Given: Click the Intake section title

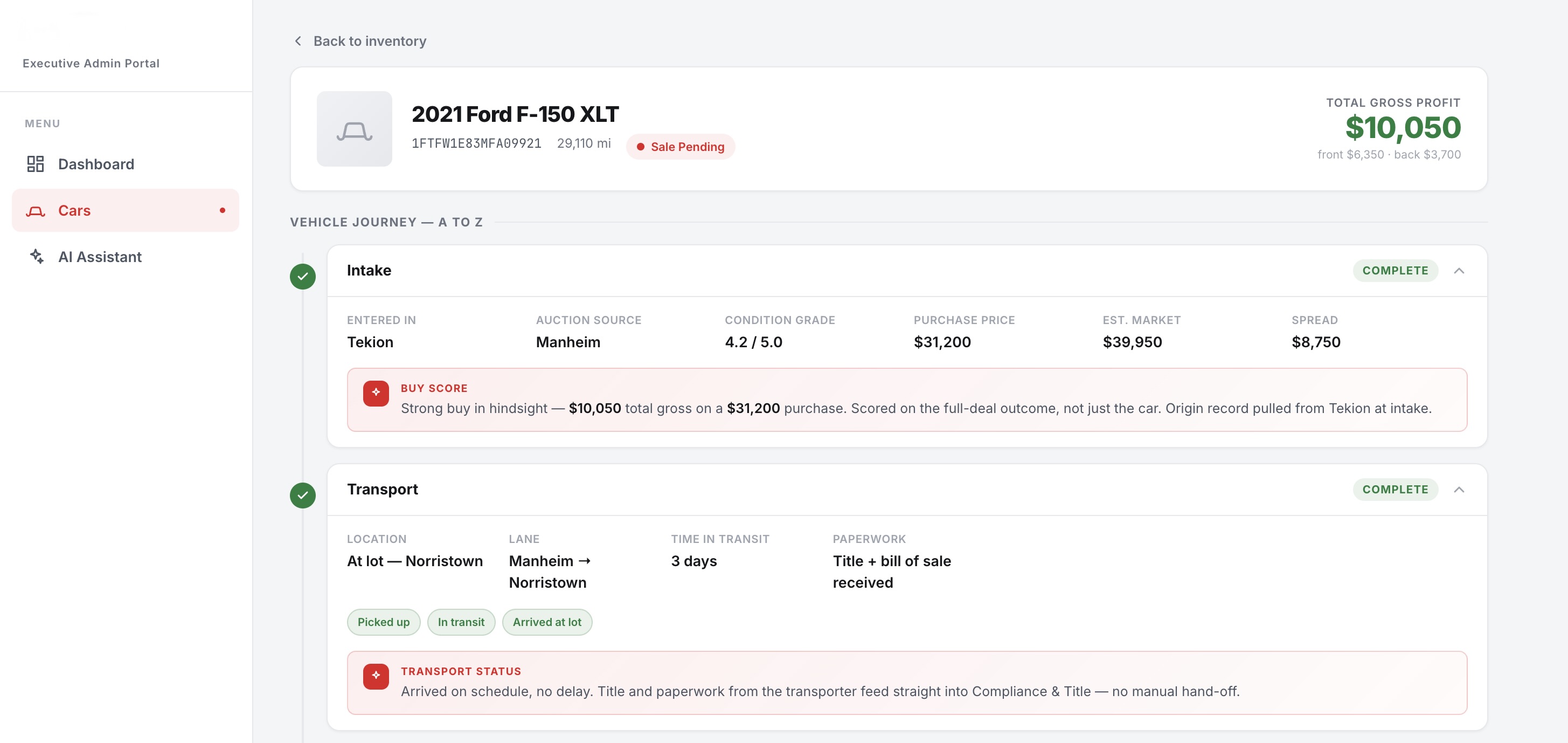Looking at the screenshot, I should coord(369,271).
